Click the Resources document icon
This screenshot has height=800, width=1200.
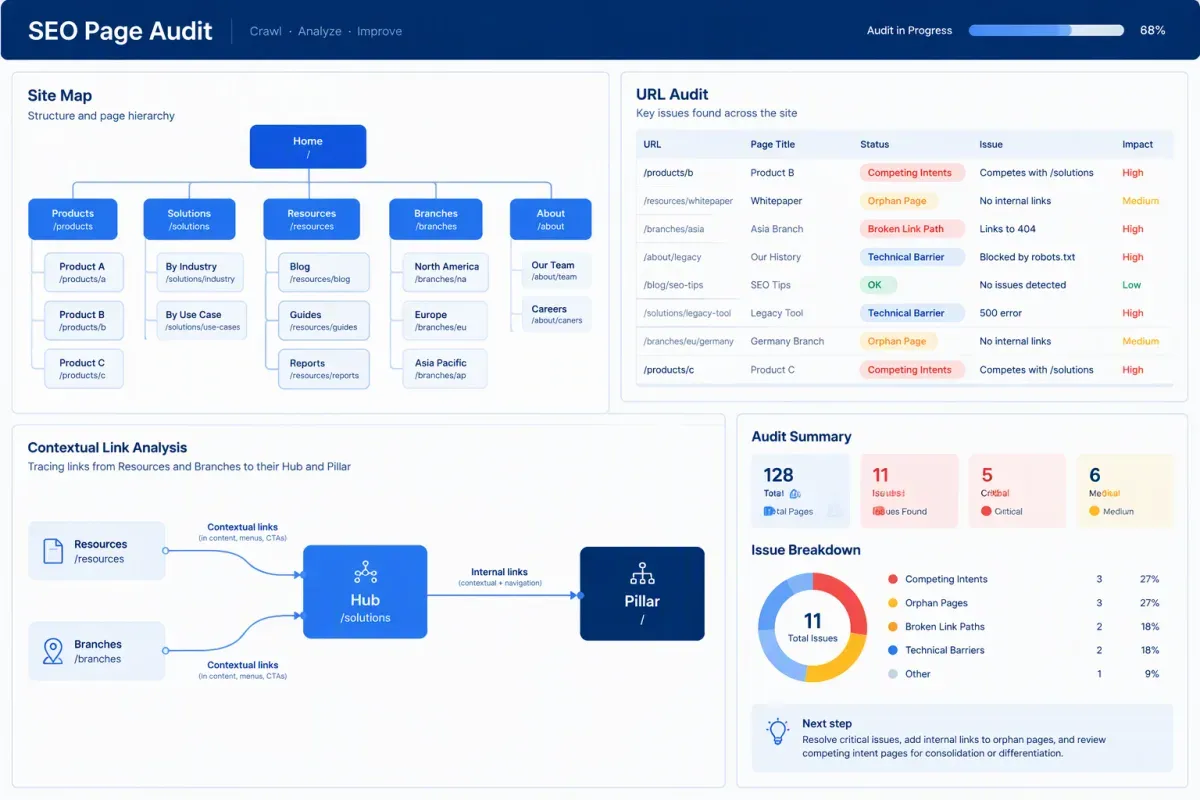click(x=53, y=551)
